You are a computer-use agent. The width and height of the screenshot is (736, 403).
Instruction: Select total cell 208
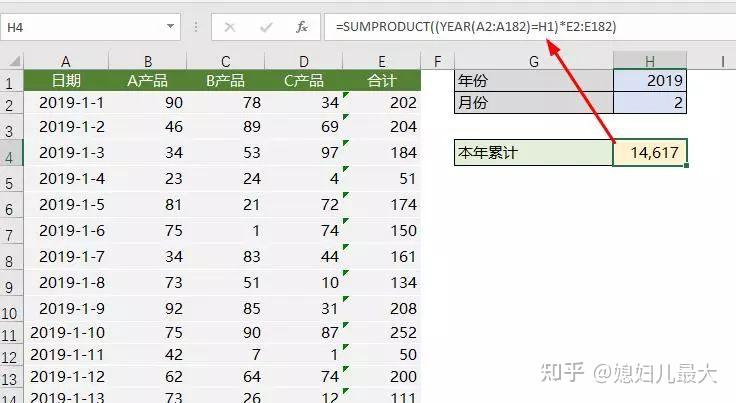(382, 309)
